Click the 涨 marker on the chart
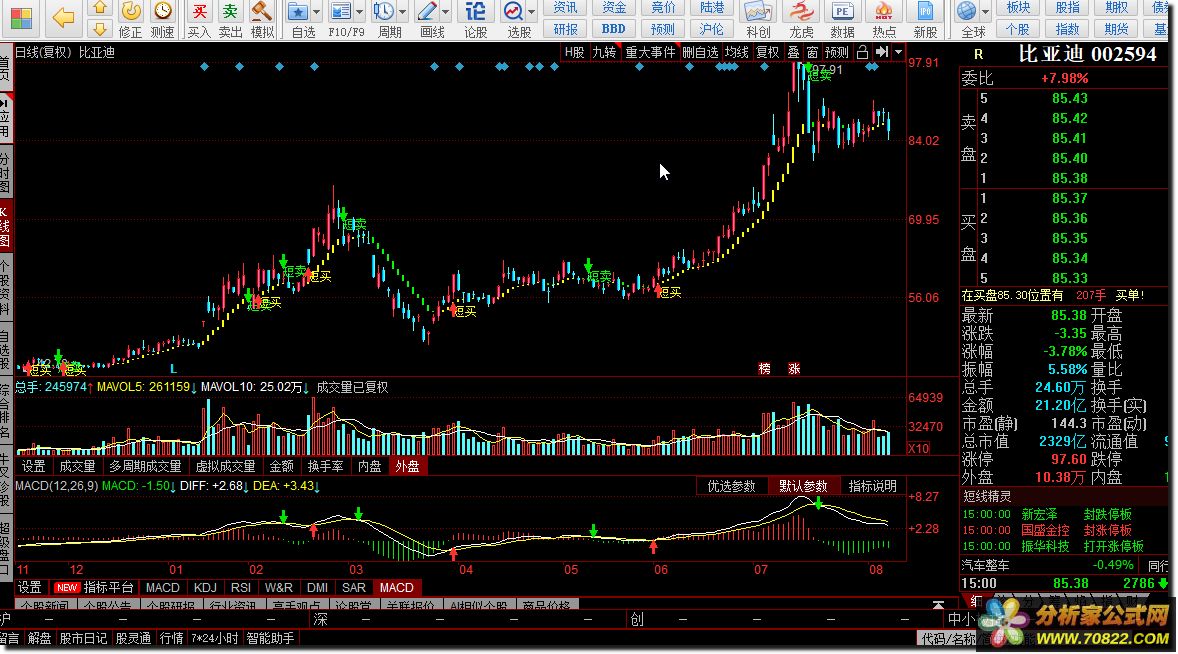This screenshot has width=1178, height=654. click(x=794, y=369)
